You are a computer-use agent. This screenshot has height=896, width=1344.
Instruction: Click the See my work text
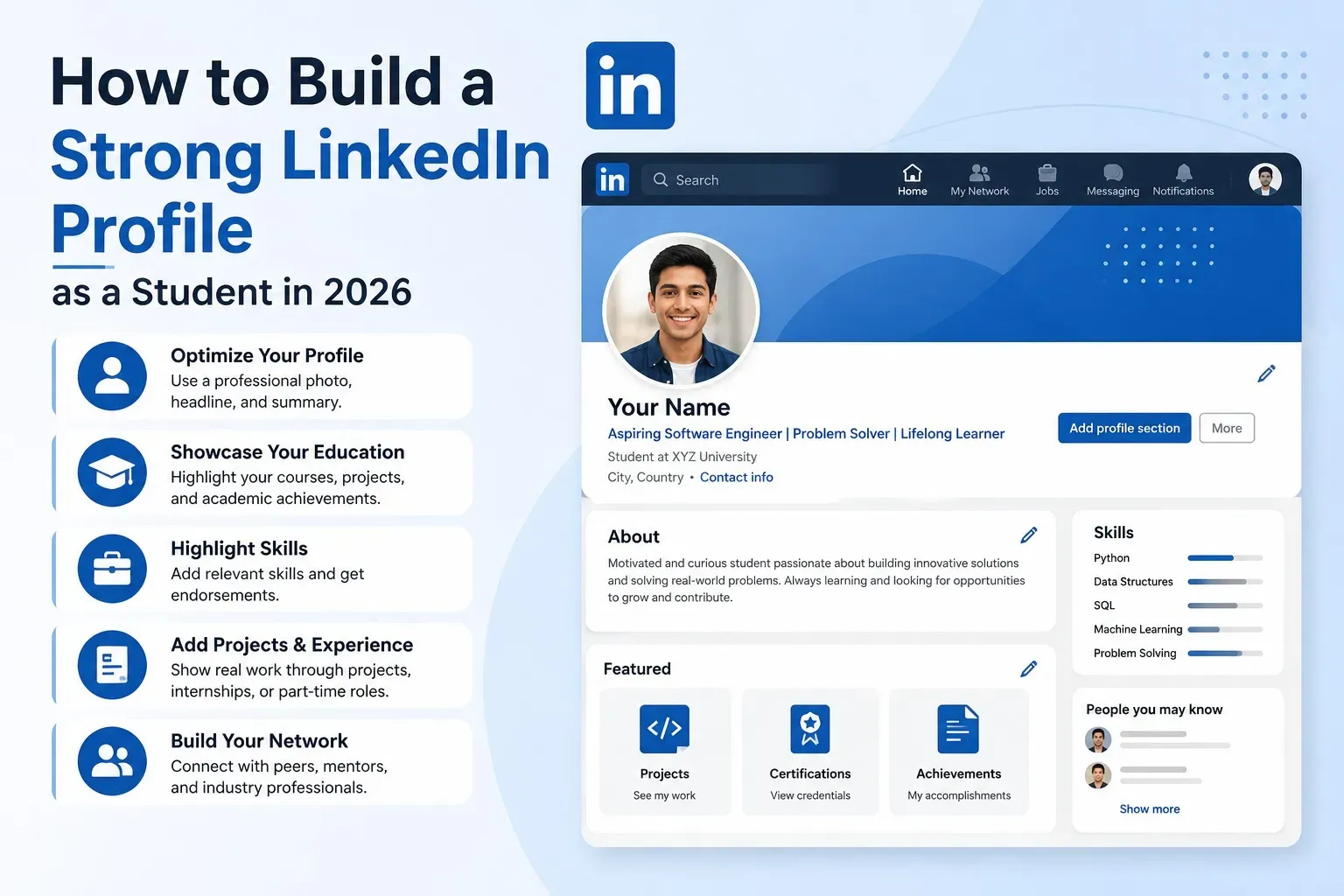coord(664,795)
